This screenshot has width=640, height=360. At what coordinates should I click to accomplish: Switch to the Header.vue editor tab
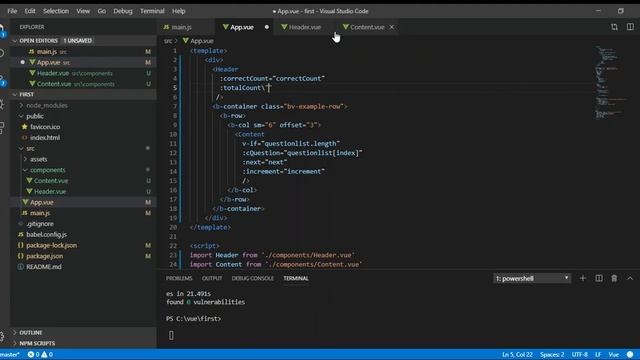coord(304,27)
